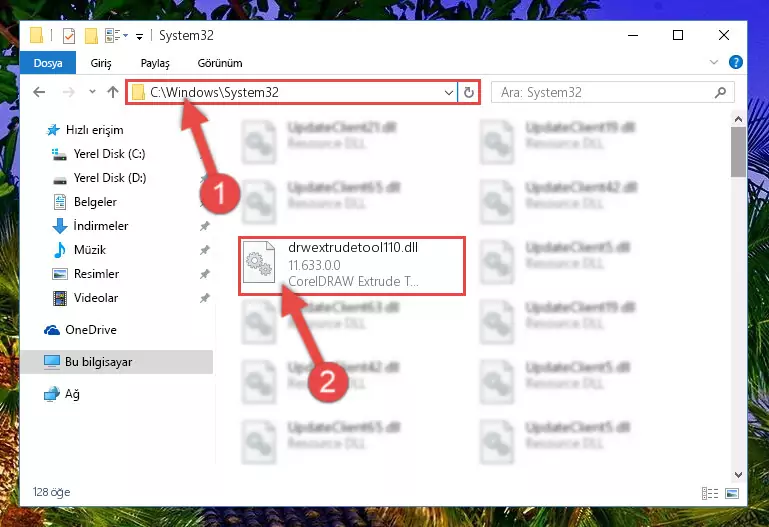Switch to the Giriş tab
The image size is (769, 527).
click(x=101, y=63)
